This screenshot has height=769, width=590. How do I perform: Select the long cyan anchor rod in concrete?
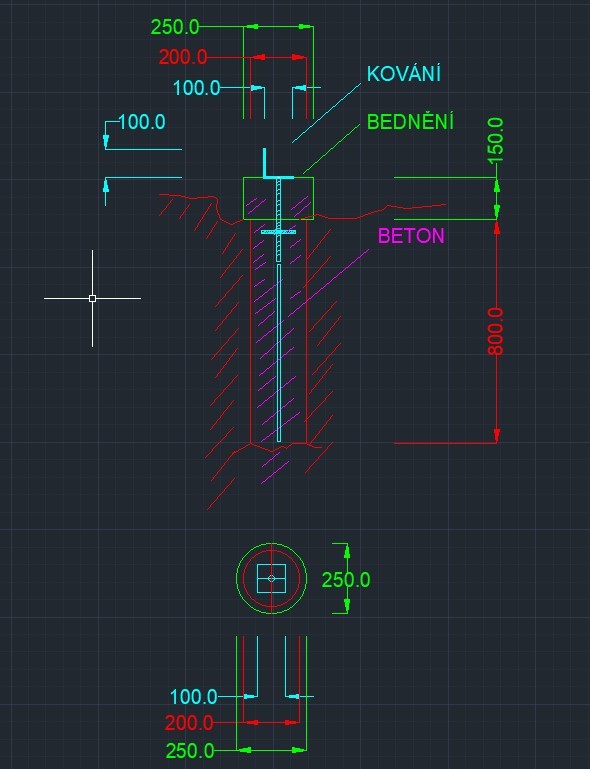click(x=279, y=353)
